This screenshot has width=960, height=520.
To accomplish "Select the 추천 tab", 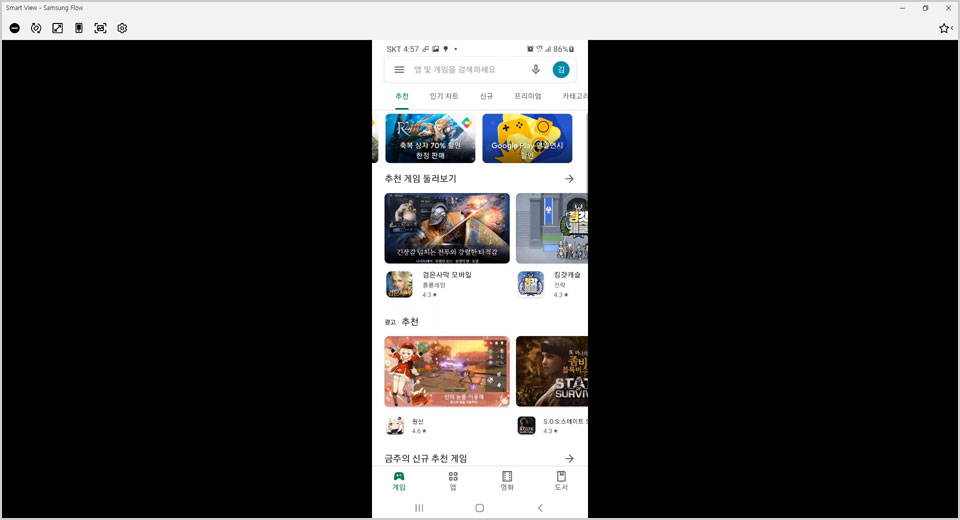I will 402,96.
